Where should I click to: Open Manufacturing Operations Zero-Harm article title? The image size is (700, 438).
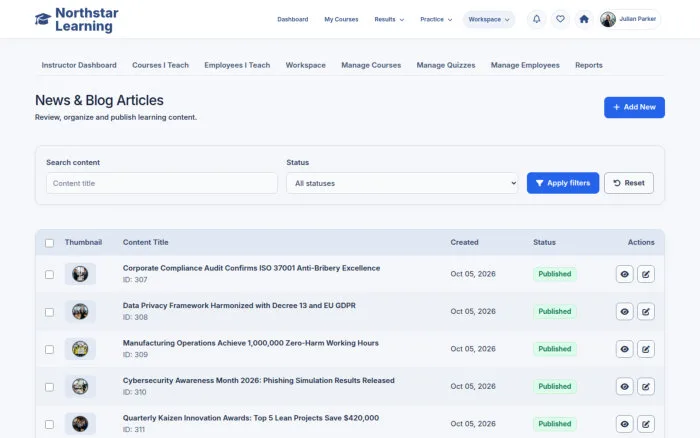pyautogui.click(x=250, y=343)
